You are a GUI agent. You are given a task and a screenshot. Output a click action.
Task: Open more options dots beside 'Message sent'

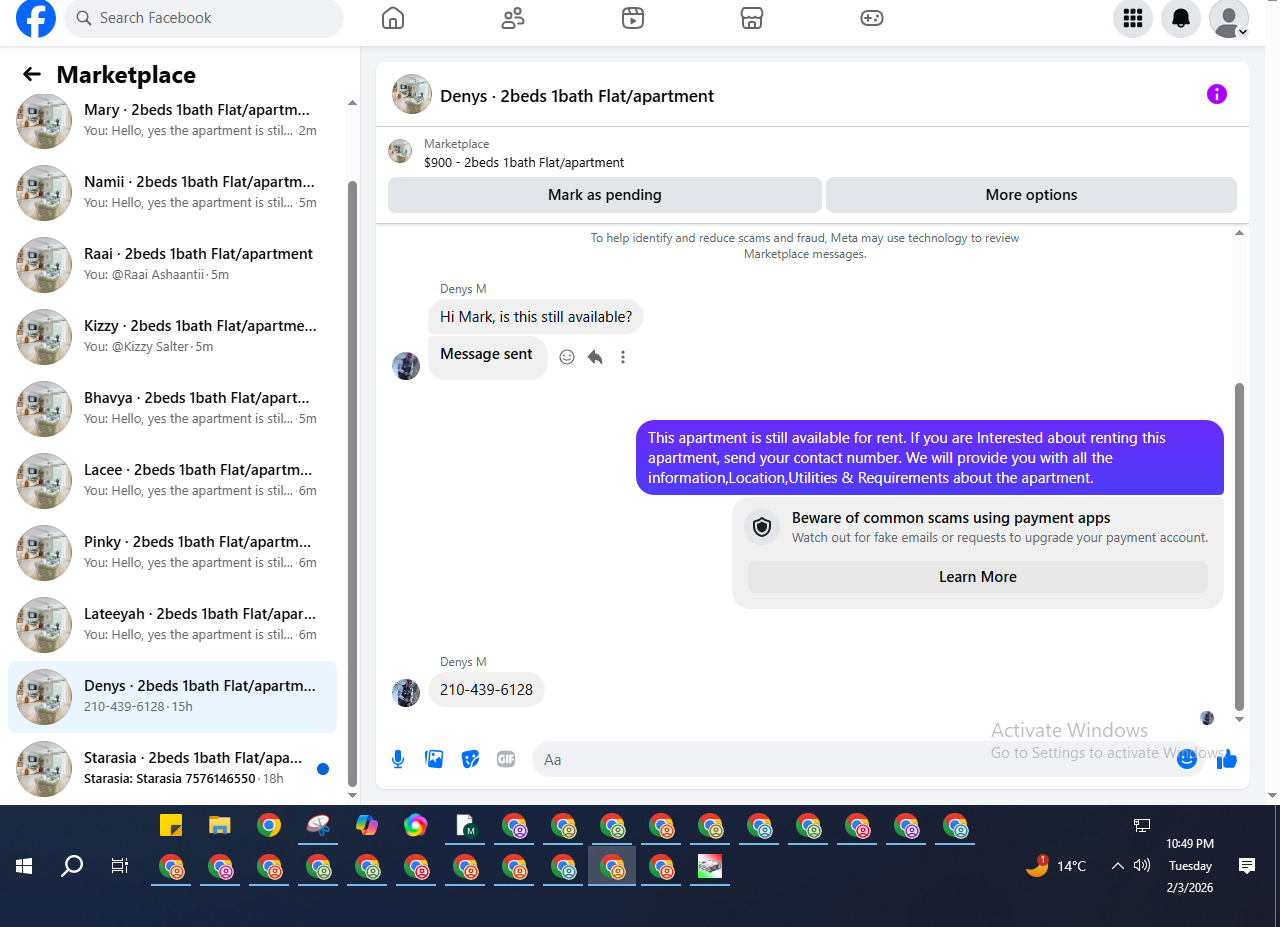tap(623, 357)
